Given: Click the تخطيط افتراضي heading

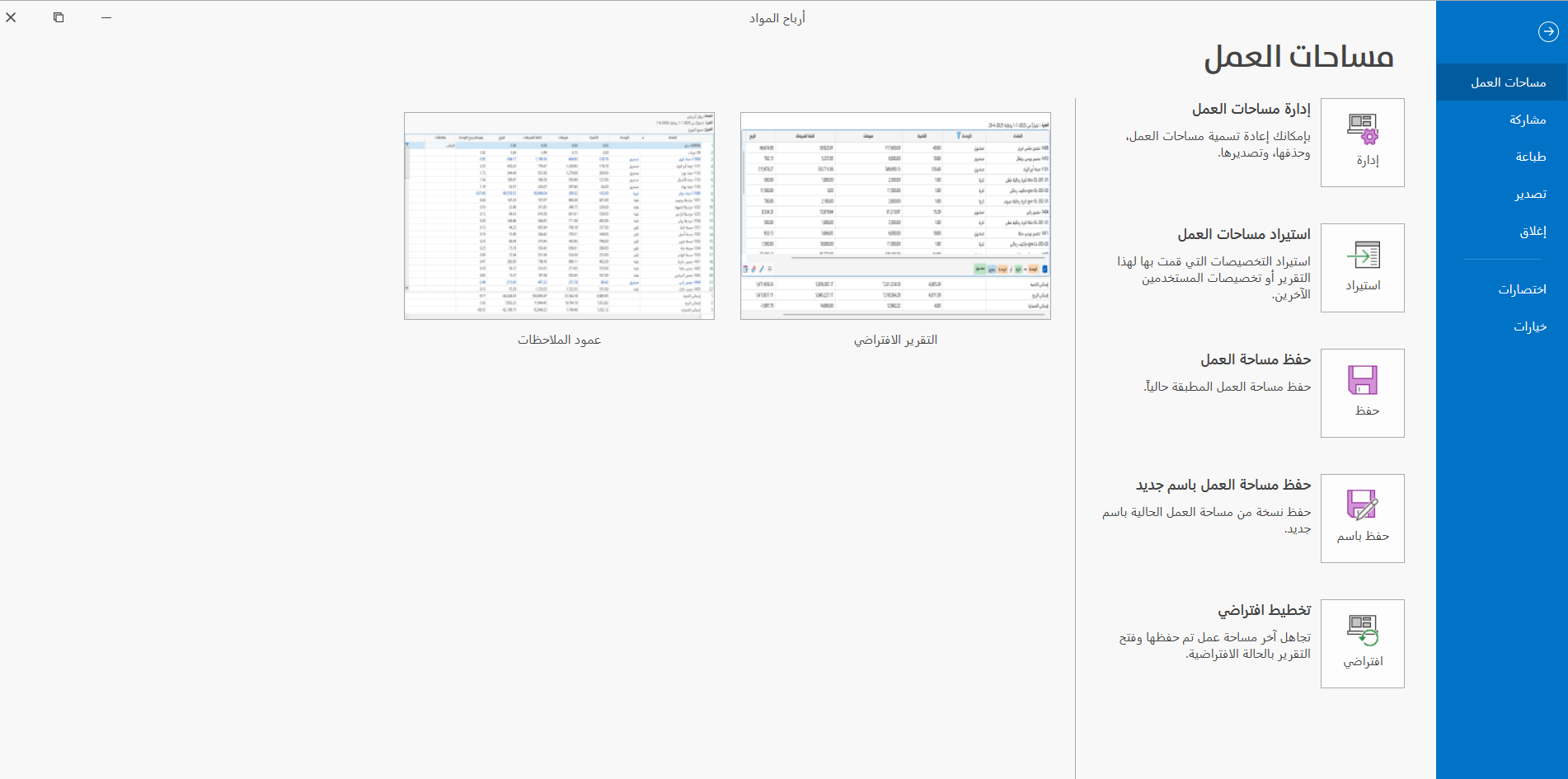Looking at the screenshot, I should pos(1264,610).
